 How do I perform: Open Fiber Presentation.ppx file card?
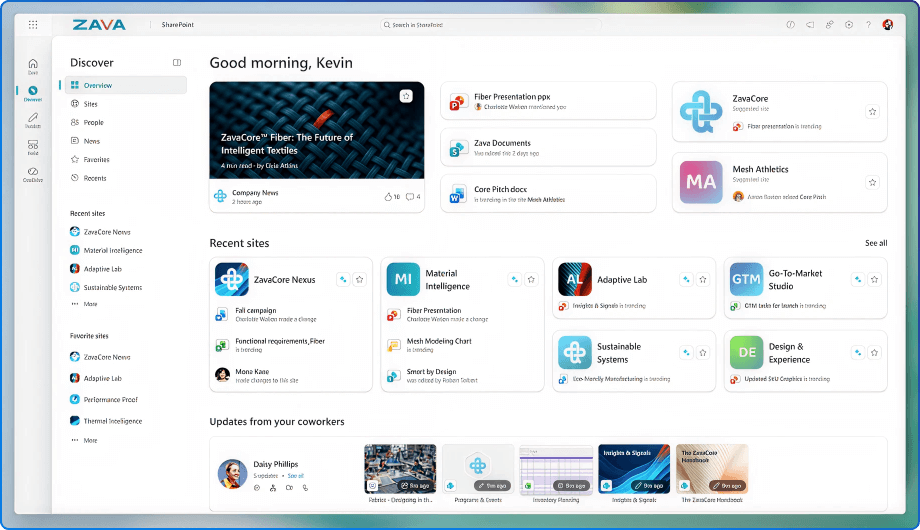point(548,101)
